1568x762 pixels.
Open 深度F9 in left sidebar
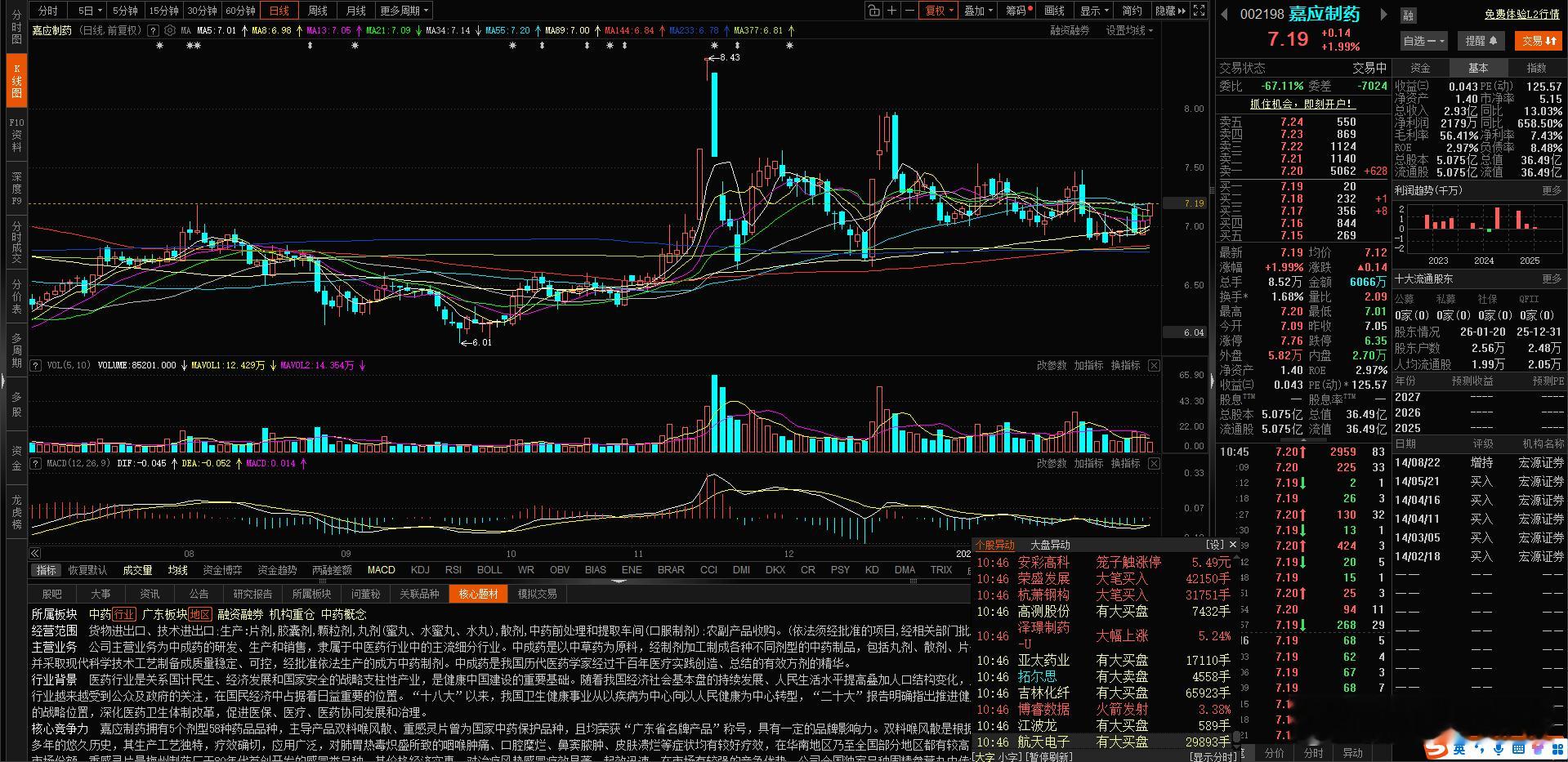16,189
